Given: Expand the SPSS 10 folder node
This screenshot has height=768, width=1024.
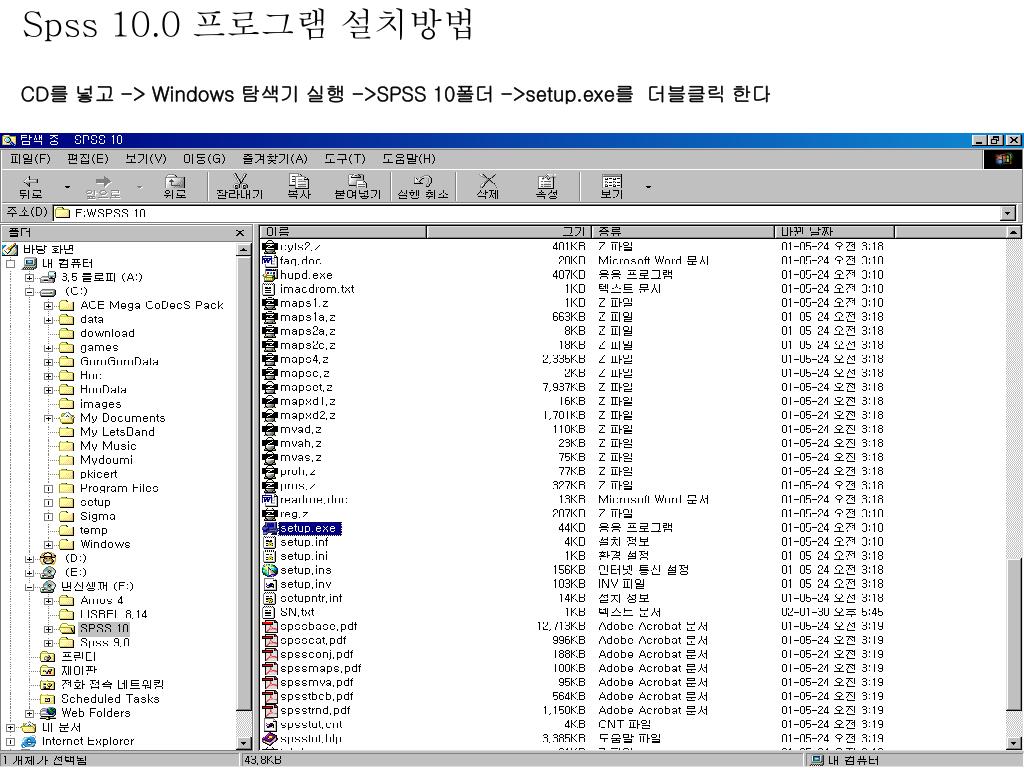Looking at the screenshot, I should coord(48,630).
